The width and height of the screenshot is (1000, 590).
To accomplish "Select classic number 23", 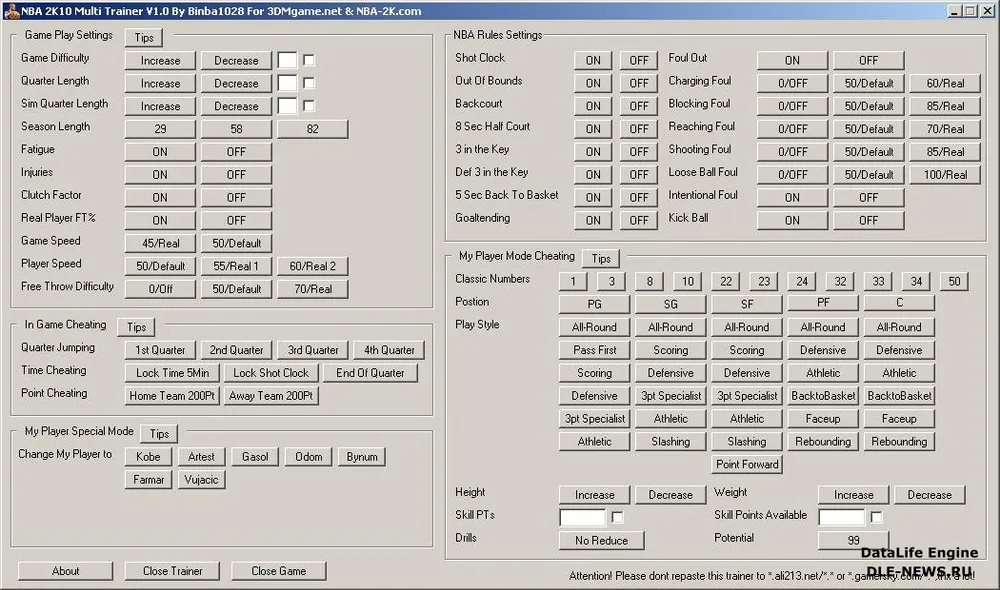I will 764,282.
